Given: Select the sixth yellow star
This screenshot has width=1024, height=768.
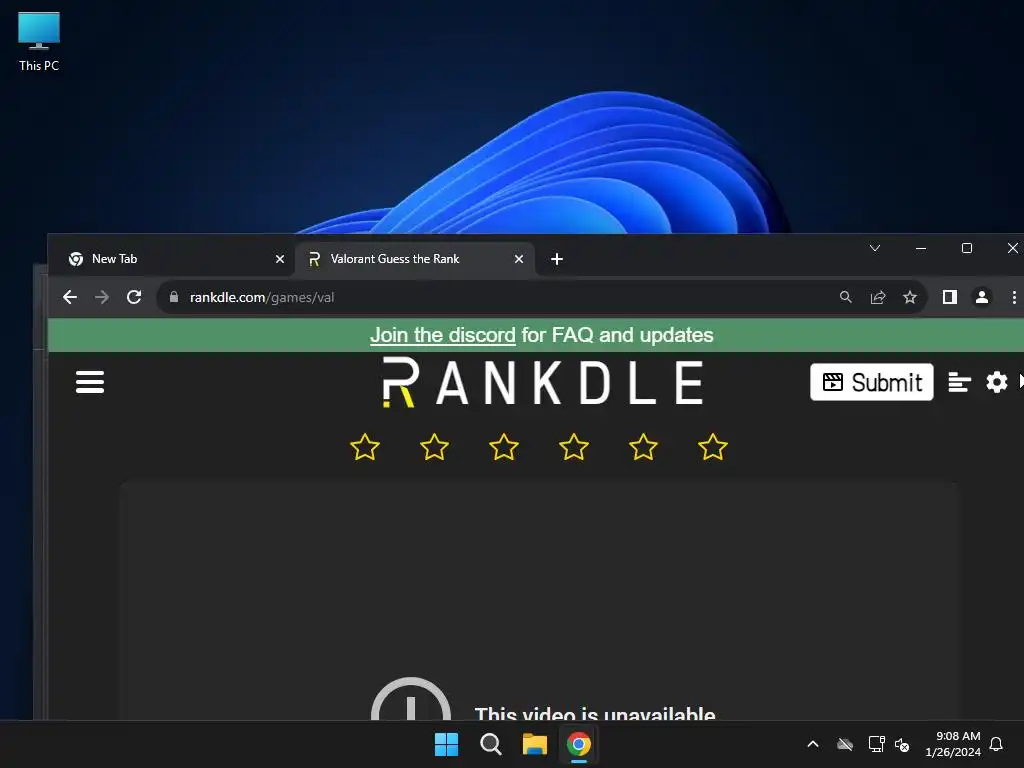Looking at the screenshot, I should click(x=712, y=447).
